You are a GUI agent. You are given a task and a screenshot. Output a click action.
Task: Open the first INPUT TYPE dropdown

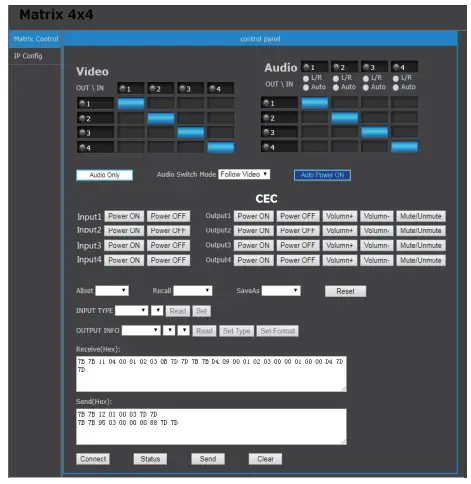coord(132,311)
